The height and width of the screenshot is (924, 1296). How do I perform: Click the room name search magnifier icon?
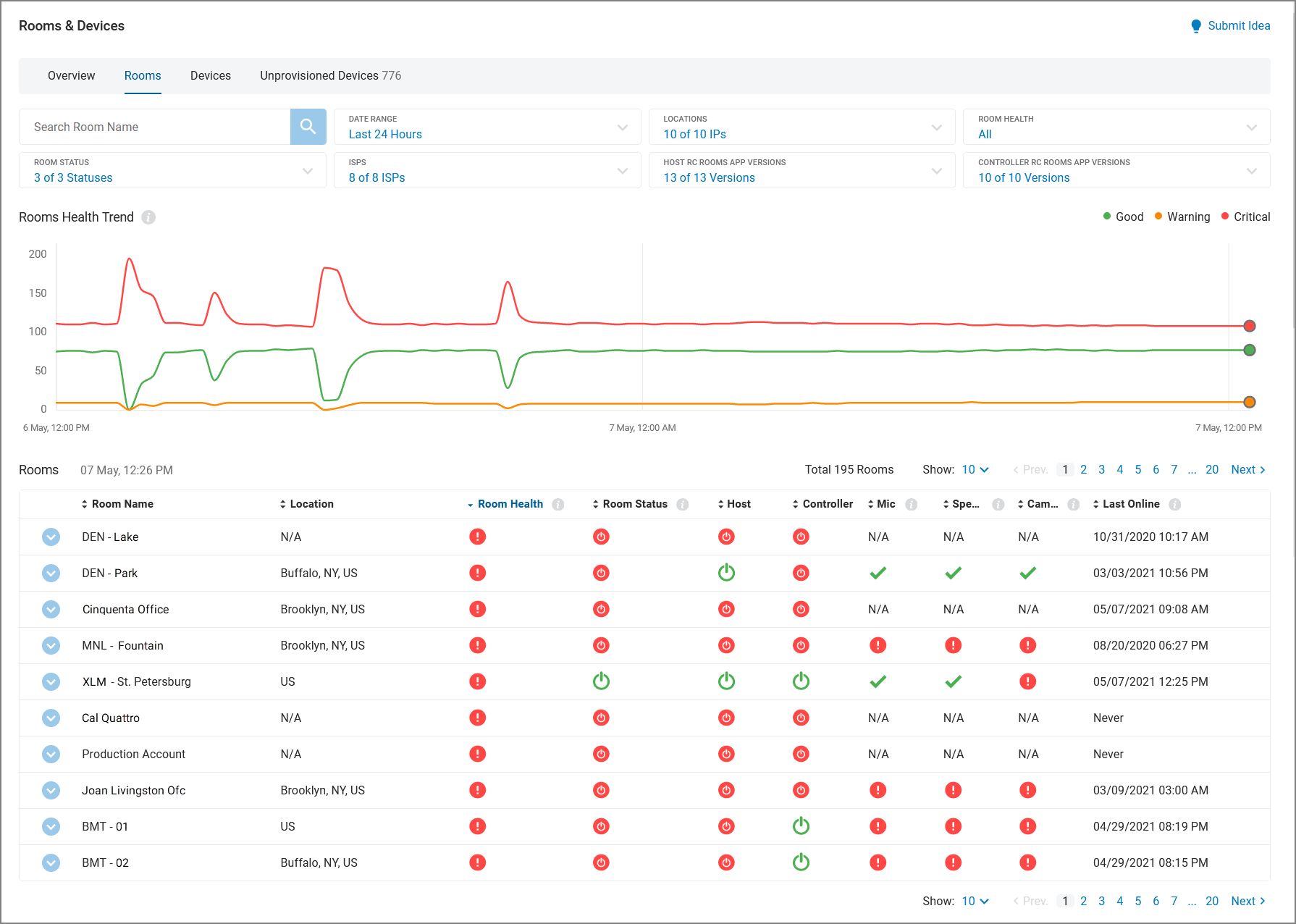(308, 127)
